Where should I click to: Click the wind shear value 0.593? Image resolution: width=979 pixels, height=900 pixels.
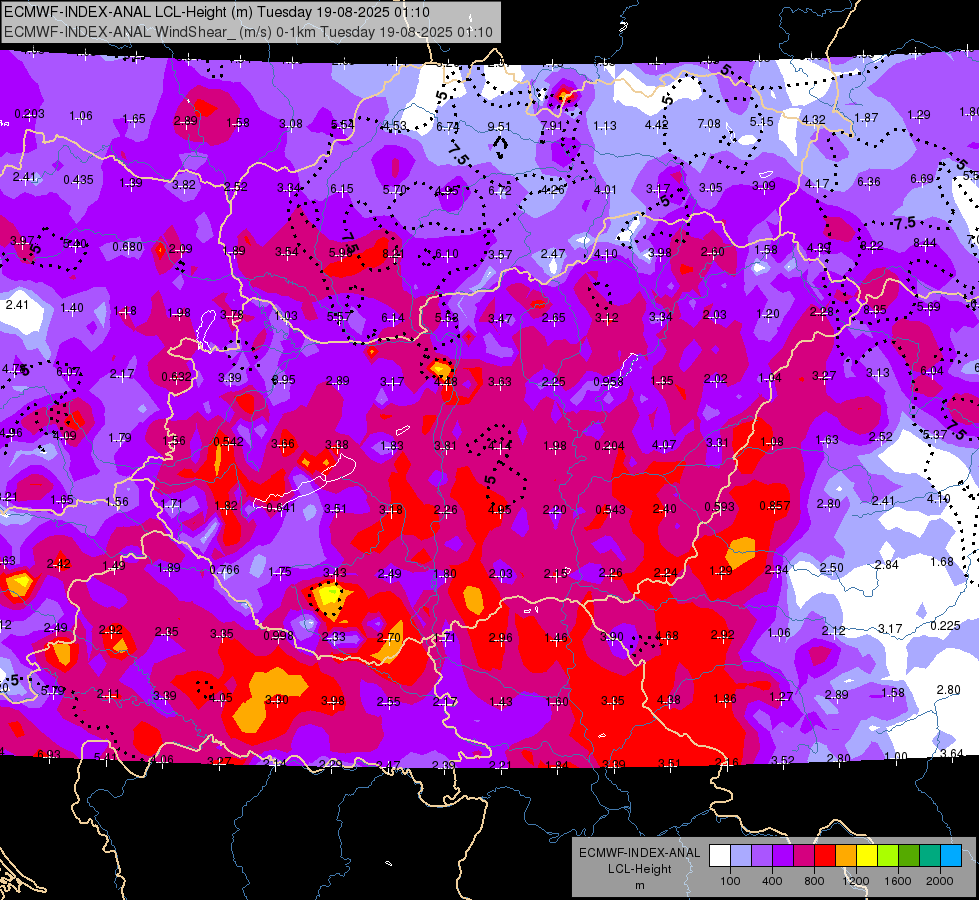click(719, 507)
